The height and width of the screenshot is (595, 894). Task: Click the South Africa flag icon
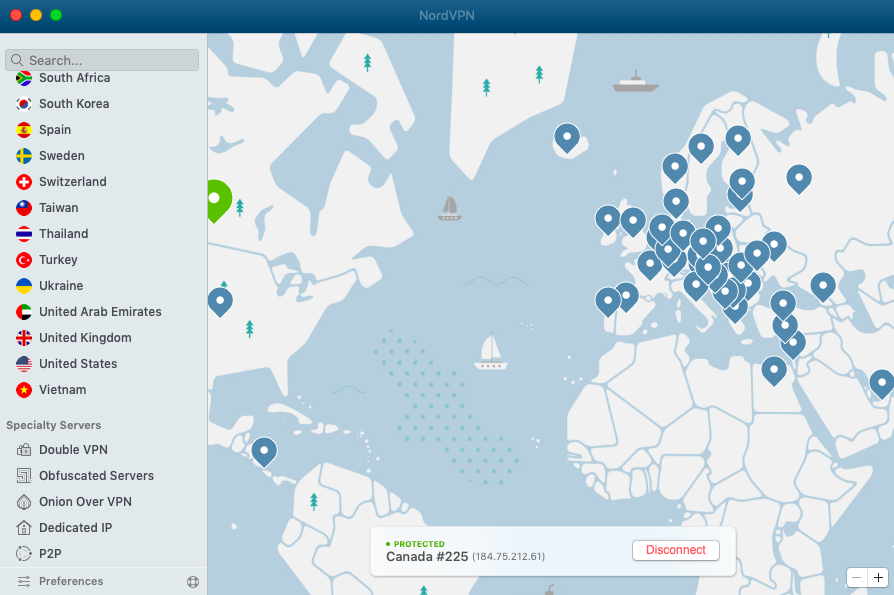point(24,78)
